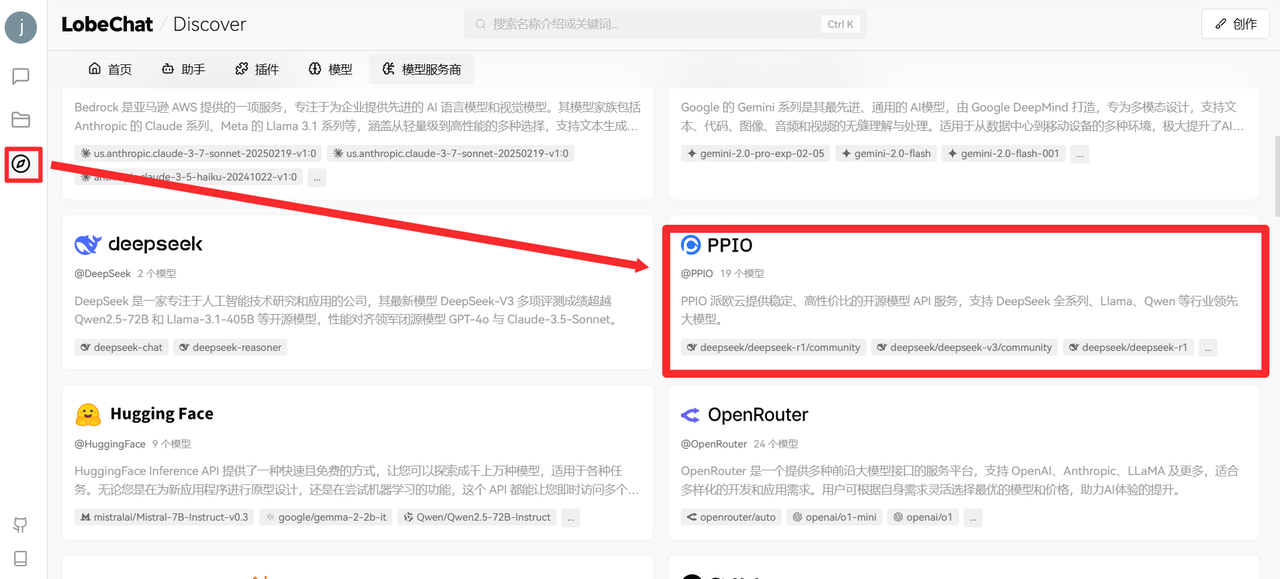Select the google/gemma-2-2b-it tag
Image resolution: width=1280 pixels, height=579 pixels.
[x=326, y=517]
